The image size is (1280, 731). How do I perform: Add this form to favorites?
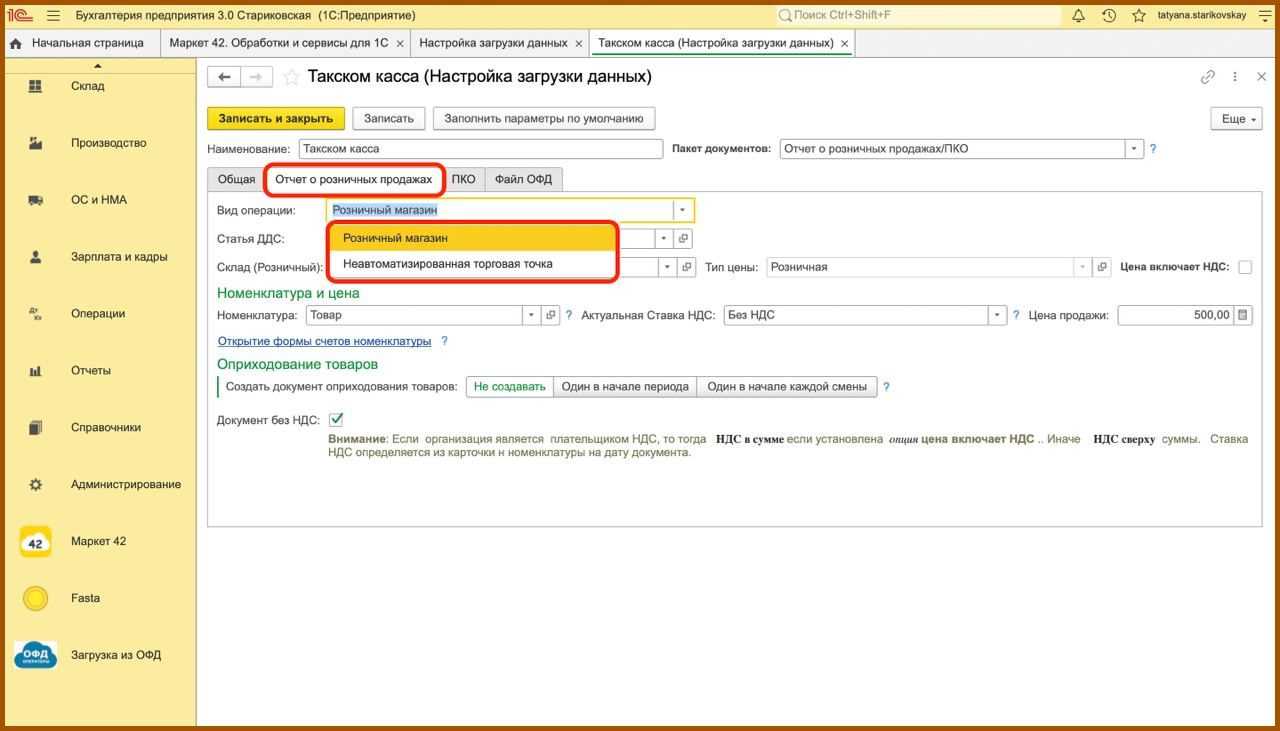(x=291, y=77)
